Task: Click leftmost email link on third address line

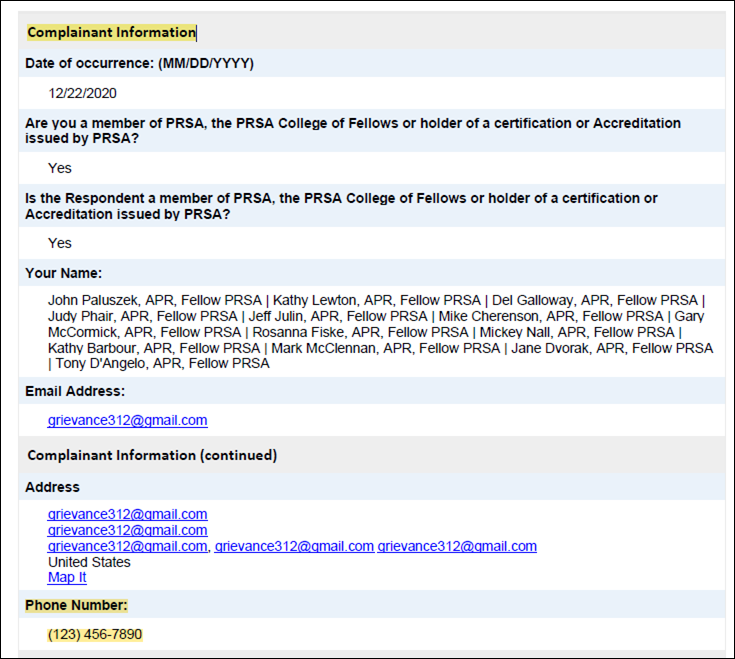Action: [x=127, y=546]
